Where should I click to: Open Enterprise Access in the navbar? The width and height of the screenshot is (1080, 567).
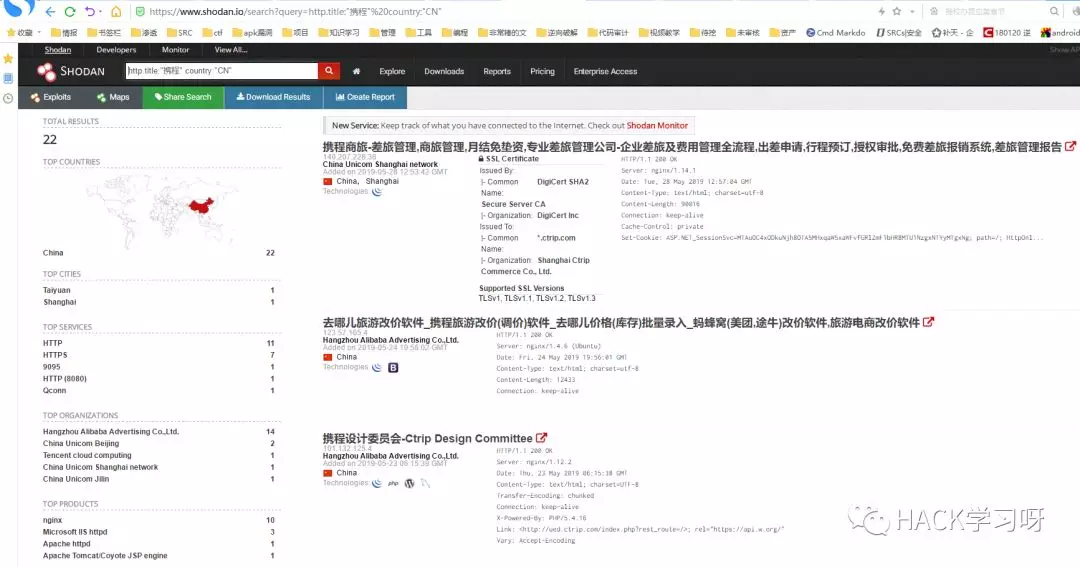(x=605, y=71)
